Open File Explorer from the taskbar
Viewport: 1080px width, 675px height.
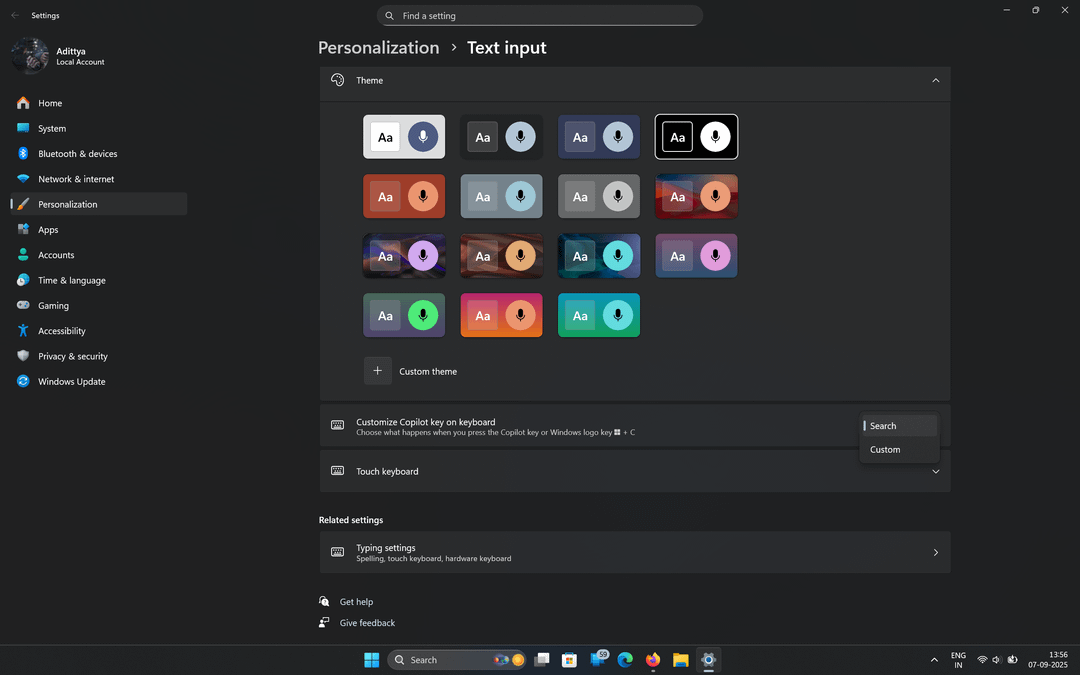pos(681,660)
